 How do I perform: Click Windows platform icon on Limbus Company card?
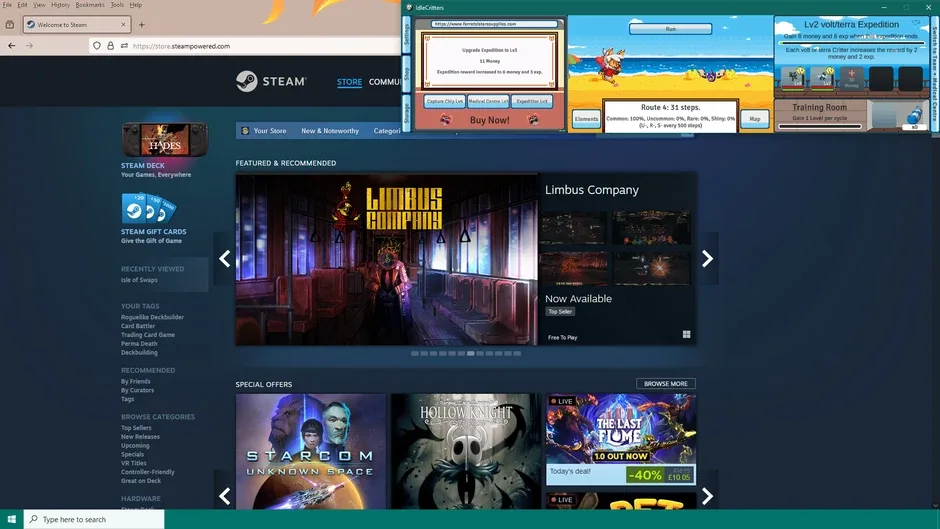(686, 335)
